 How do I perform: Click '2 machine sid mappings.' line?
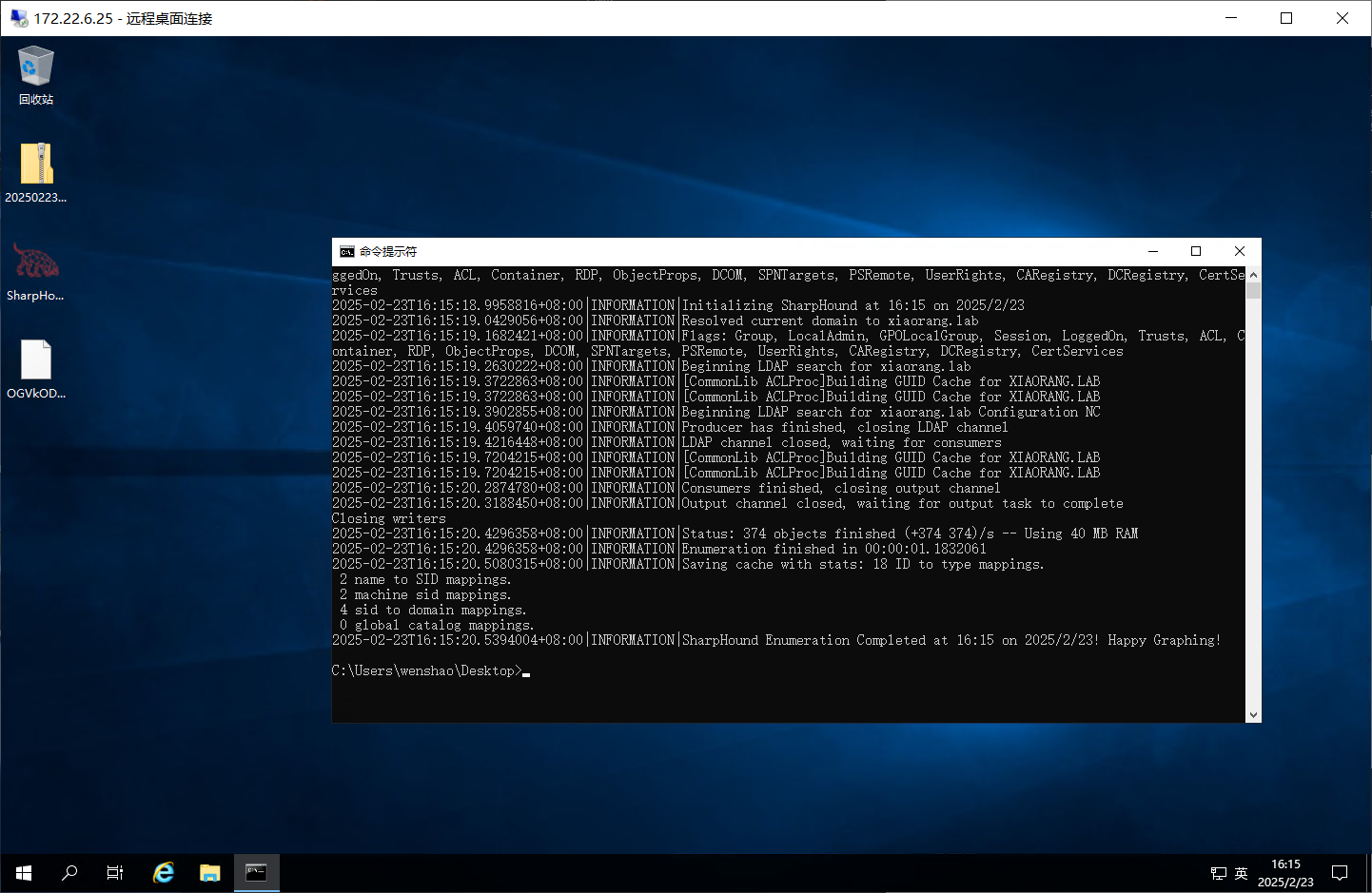[x=425, y=594]
